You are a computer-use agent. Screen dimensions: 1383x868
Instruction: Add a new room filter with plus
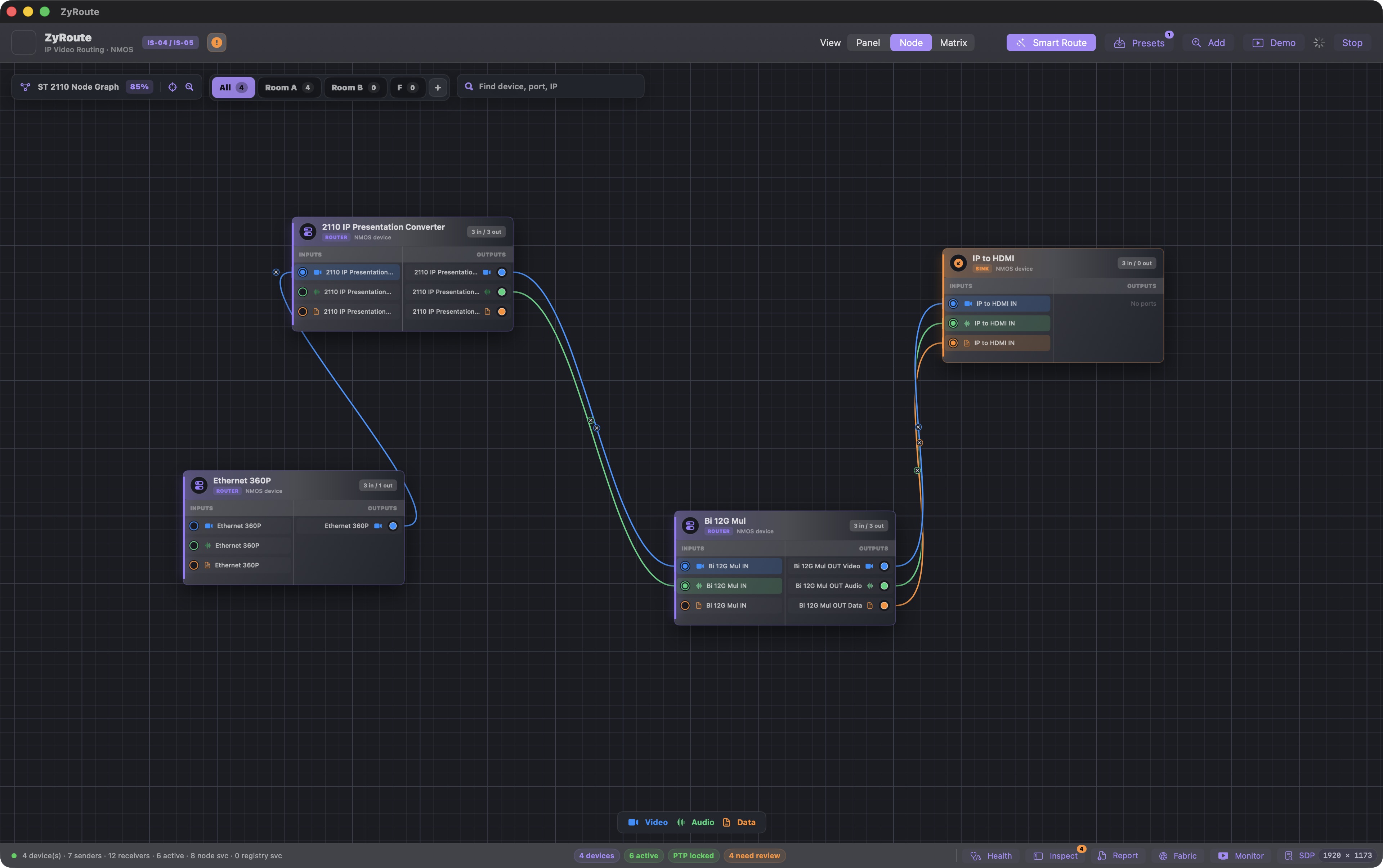click(438, 87)
